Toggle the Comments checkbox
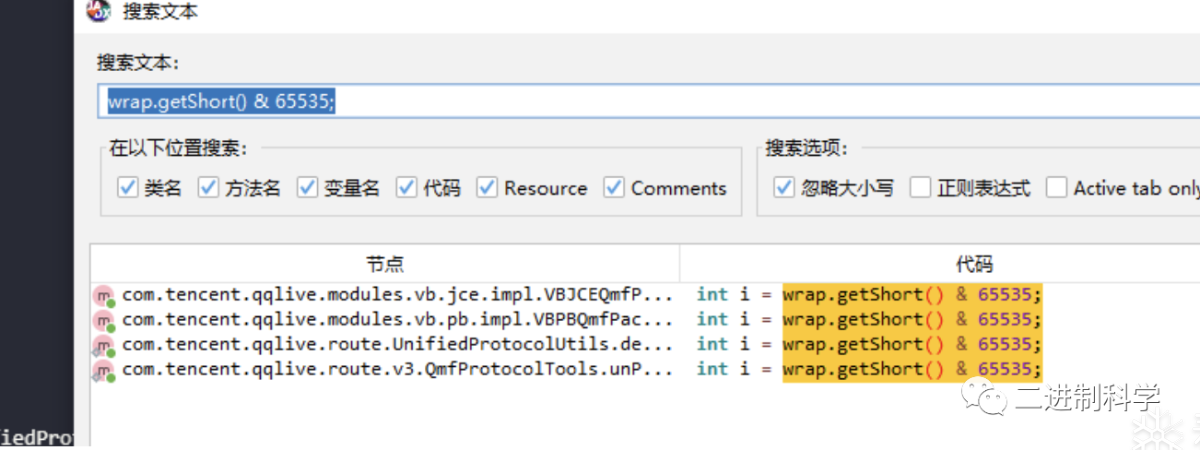1200x450 pixels. pyautogui.click(x=614, y=188)
